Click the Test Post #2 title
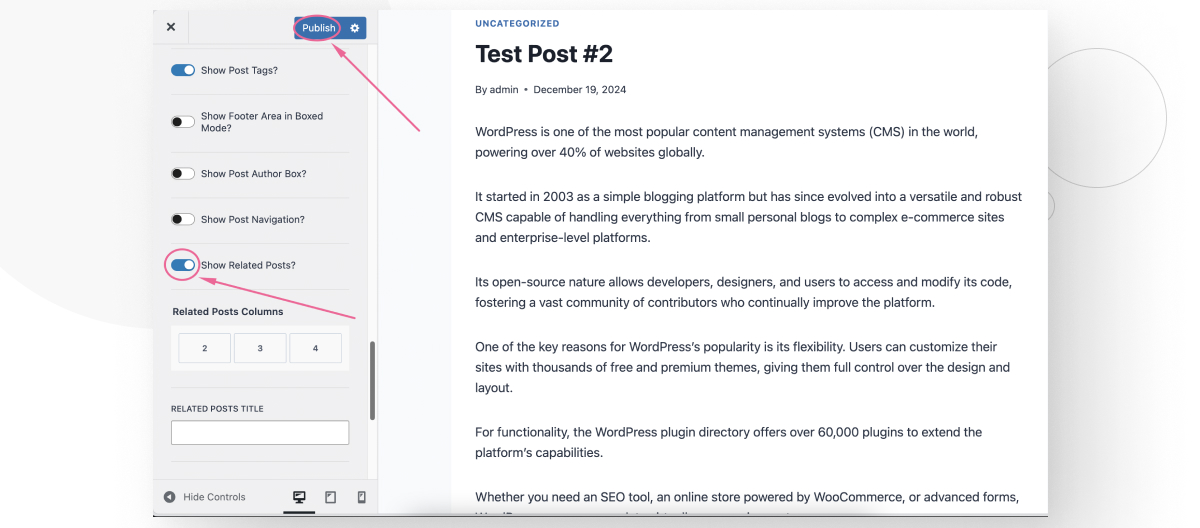 point(544,53)
